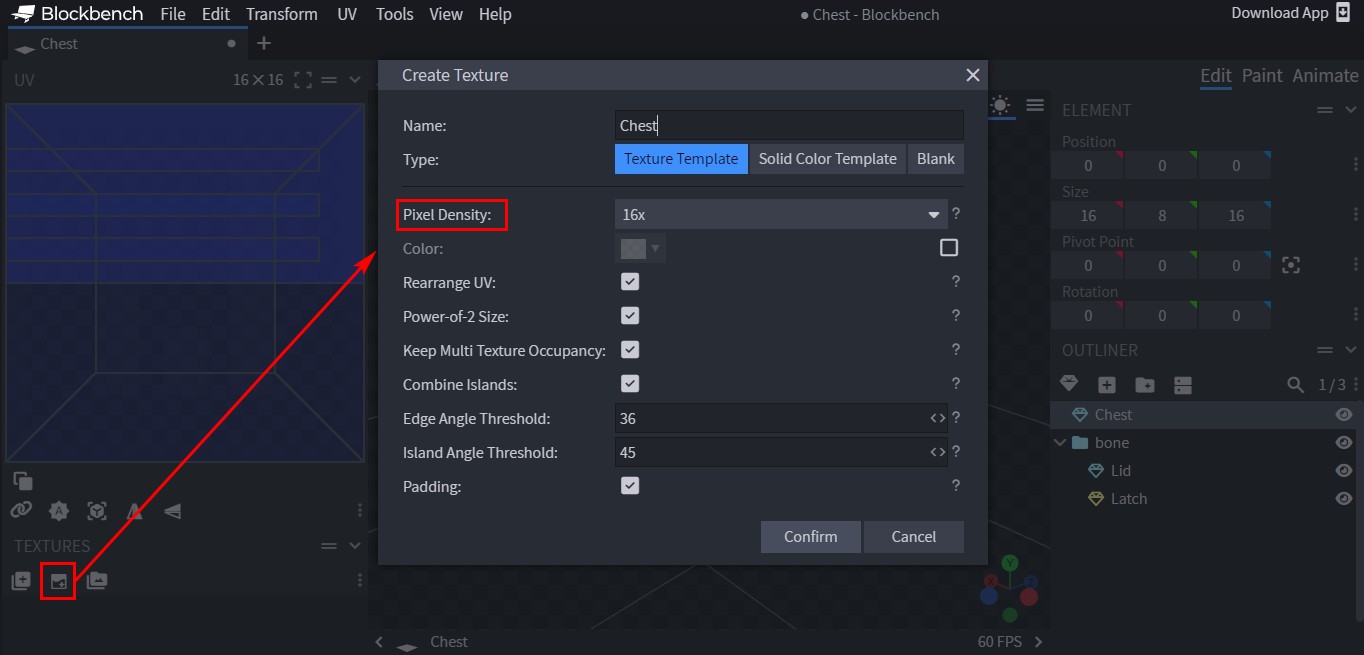Viewport: 1364px width, 655px height.
Task: Enable the Color row checkbox
Action: [949, 248]
